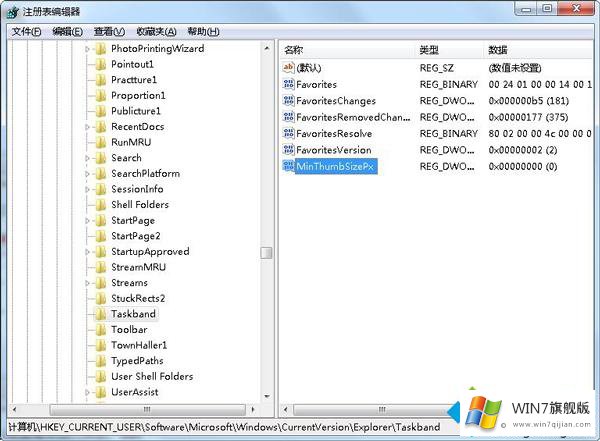
Task: Click the DWORD icon beside FavoritesChanges
Action: [288, 101]
